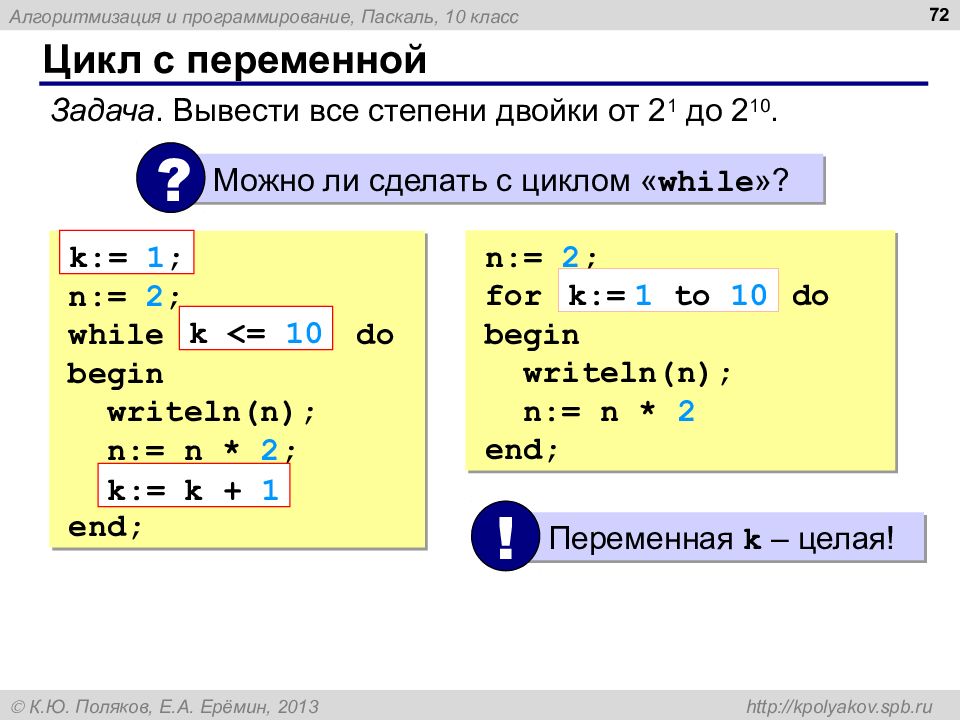Click the note 'Переменная k – целая!'
The height and width of the screenshot is (720, 960).
[721, 538]
